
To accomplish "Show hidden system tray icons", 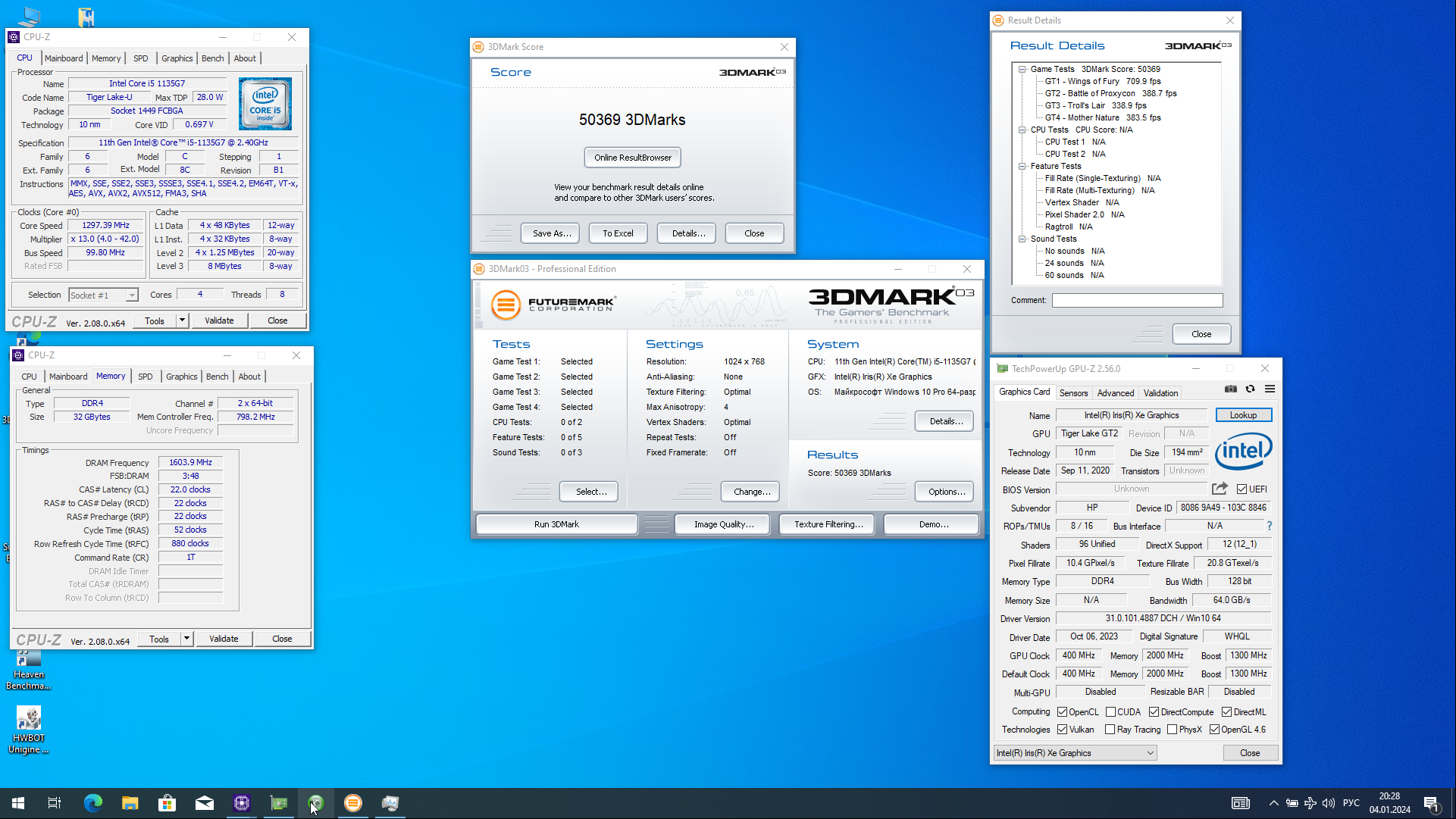I will click(x=1273, y=803).
